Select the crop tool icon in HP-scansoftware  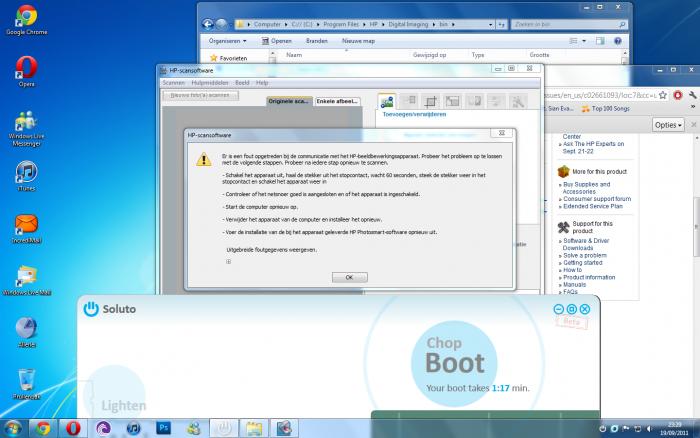[x=430, y=102]
